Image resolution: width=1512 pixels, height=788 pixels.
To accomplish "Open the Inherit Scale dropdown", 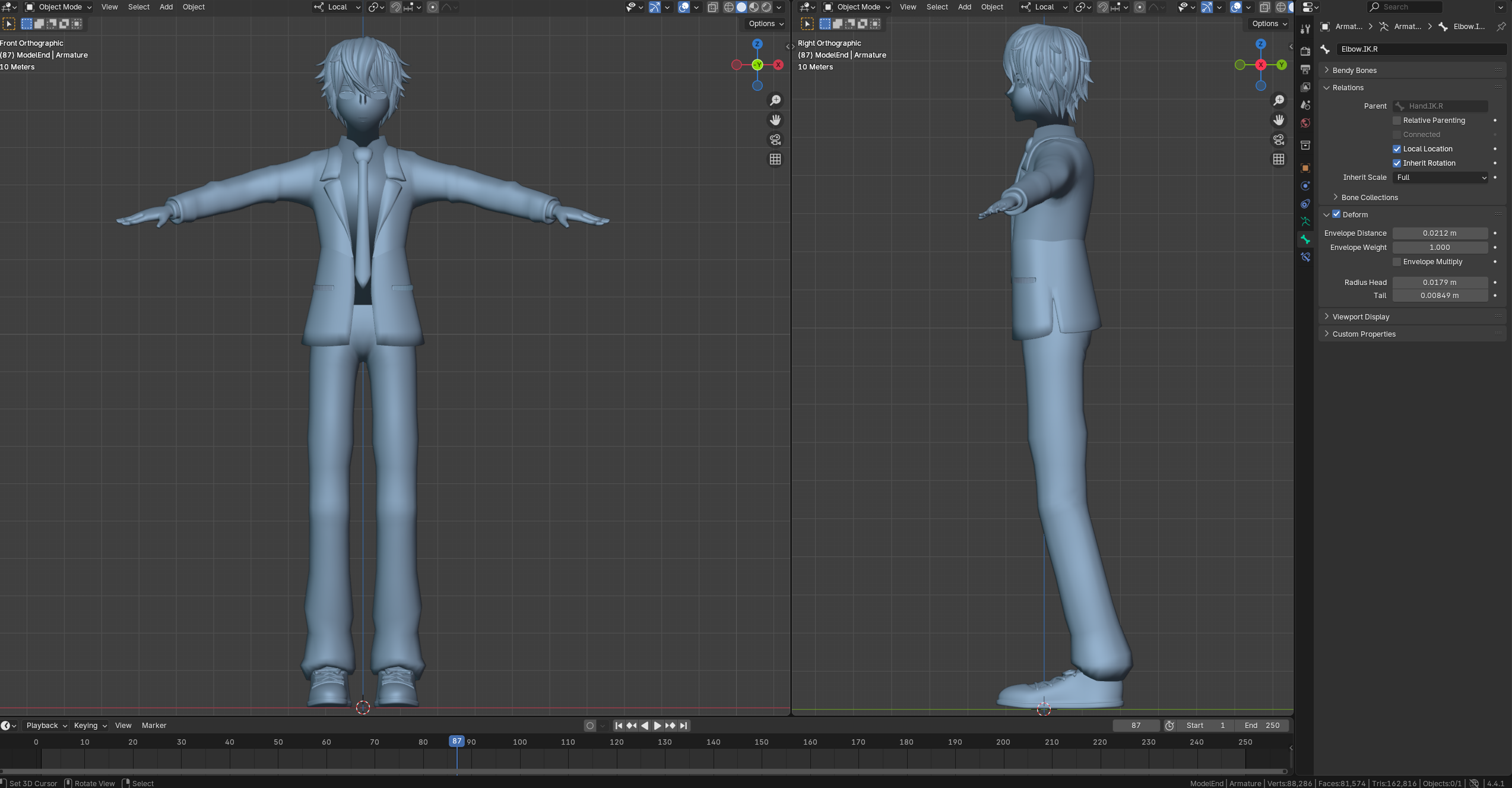I will coord(1440,178).
